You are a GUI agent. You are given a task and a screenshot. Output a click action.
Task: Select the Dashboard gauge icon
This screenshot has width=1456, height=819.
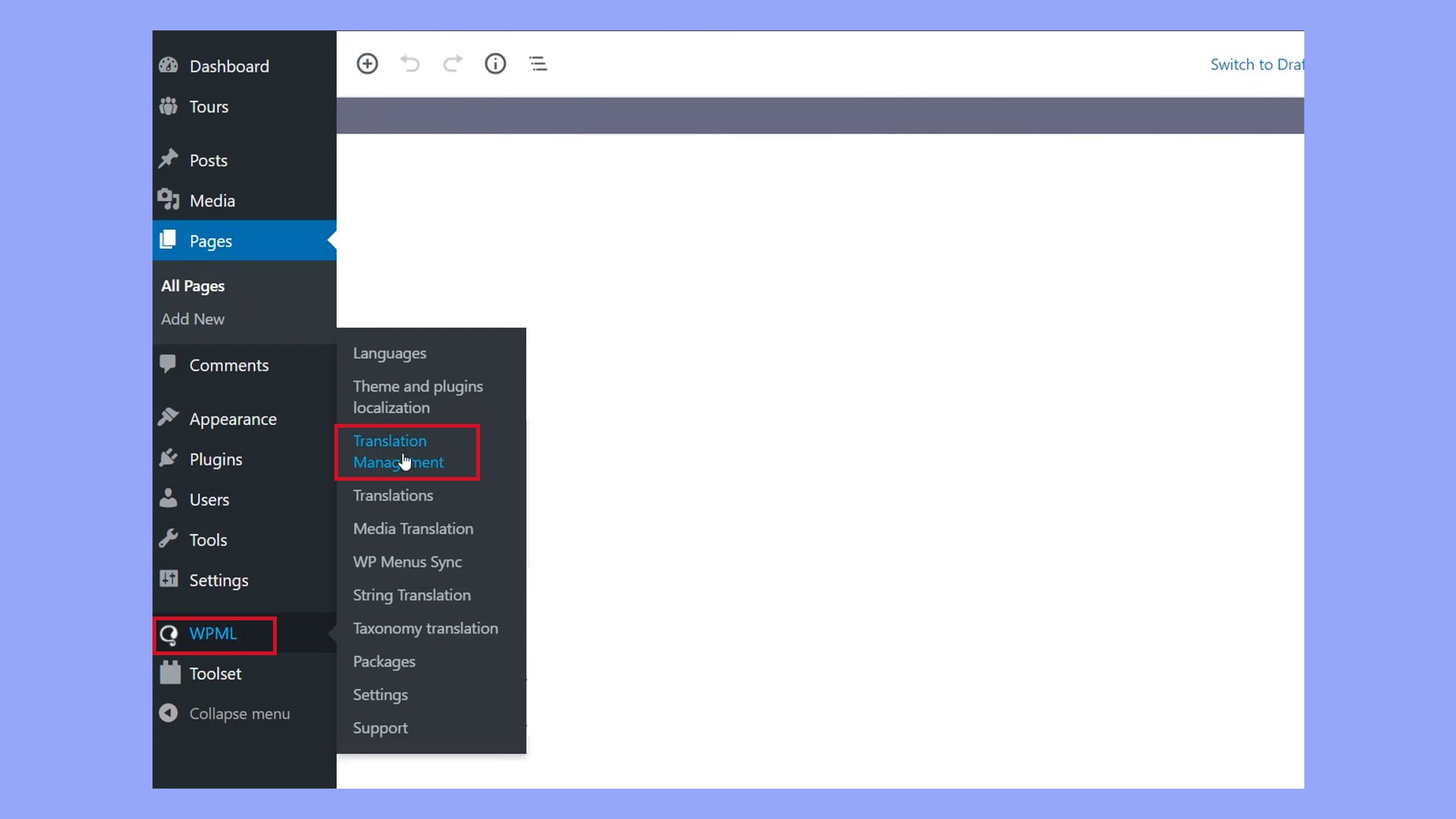[x=168, y=65]
